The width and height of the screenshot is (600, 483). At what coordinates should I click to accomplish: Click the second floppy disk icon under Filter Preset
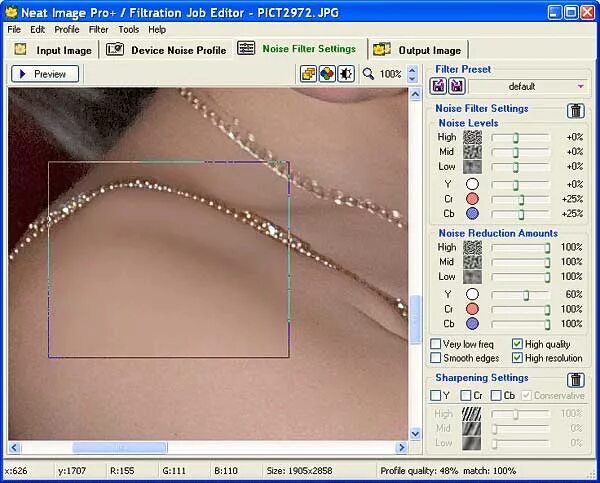tap(456, 86)
